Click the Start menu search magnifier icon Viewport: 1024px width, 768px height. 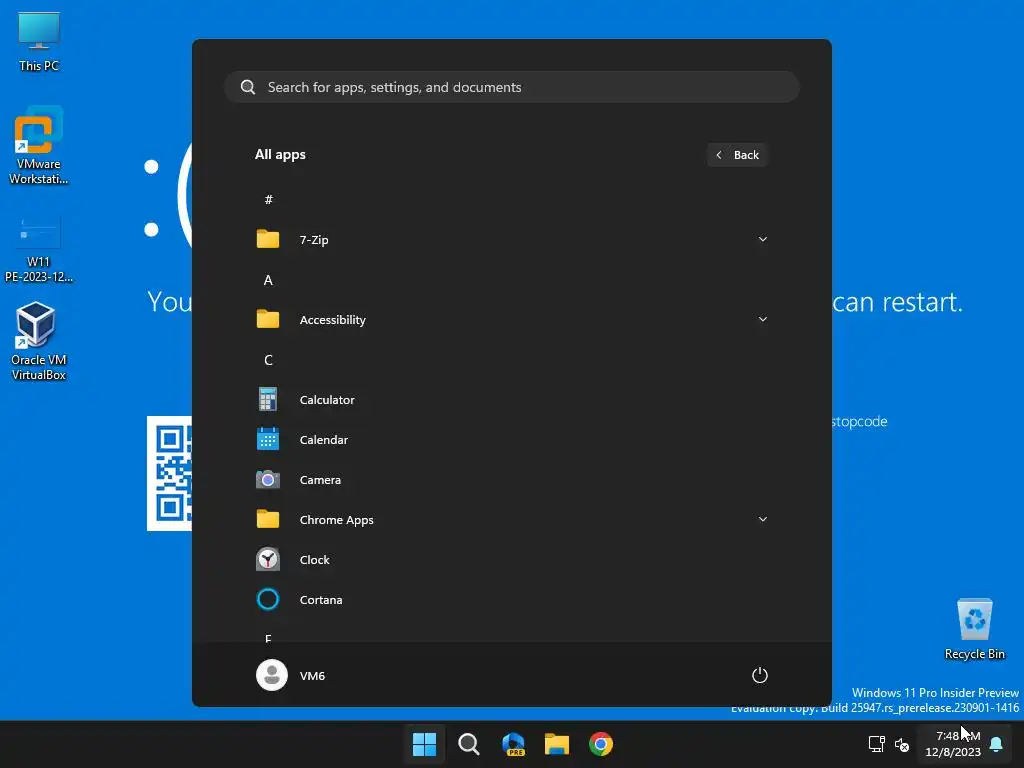[x=248, y=87]
